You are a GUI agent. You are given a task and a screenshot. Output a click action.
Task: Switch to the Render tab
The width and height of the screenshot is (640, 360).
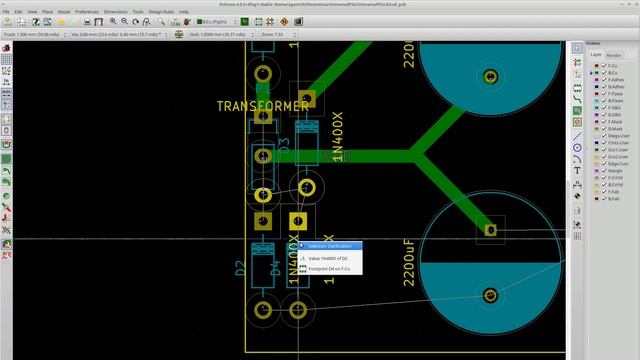click(613, 55)
